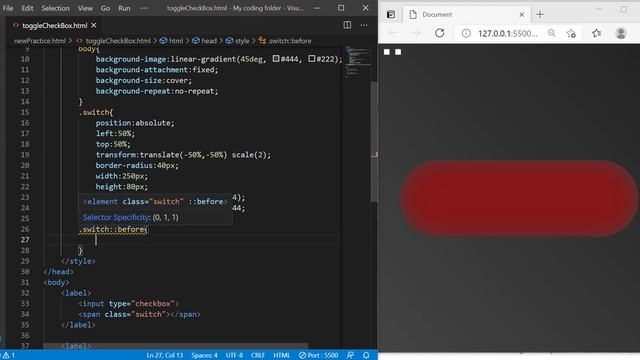Click the input type checkbox code line

coord(129,304)
